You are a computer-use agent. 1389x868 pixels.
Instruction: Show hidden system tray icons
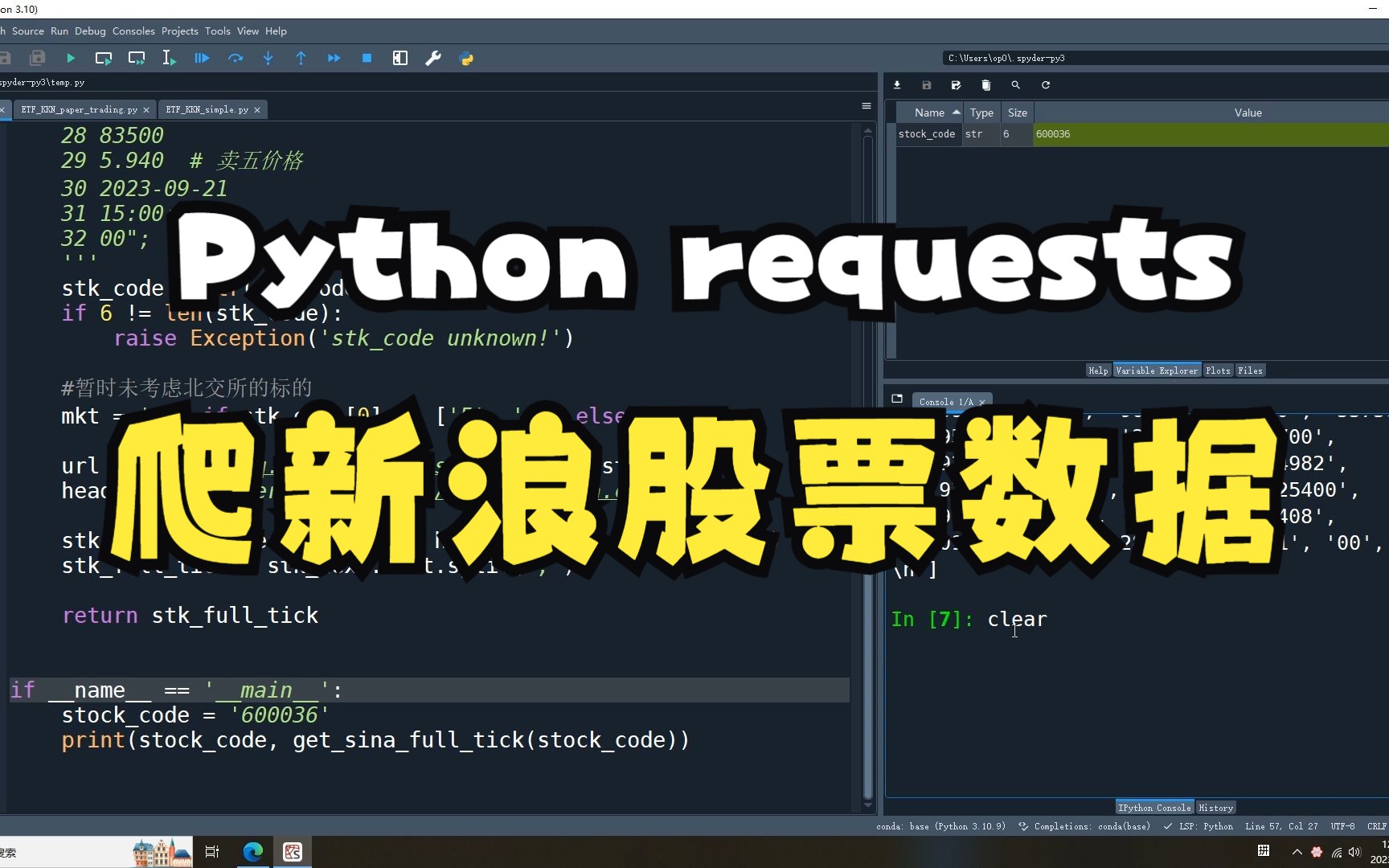pos(1297,852)
